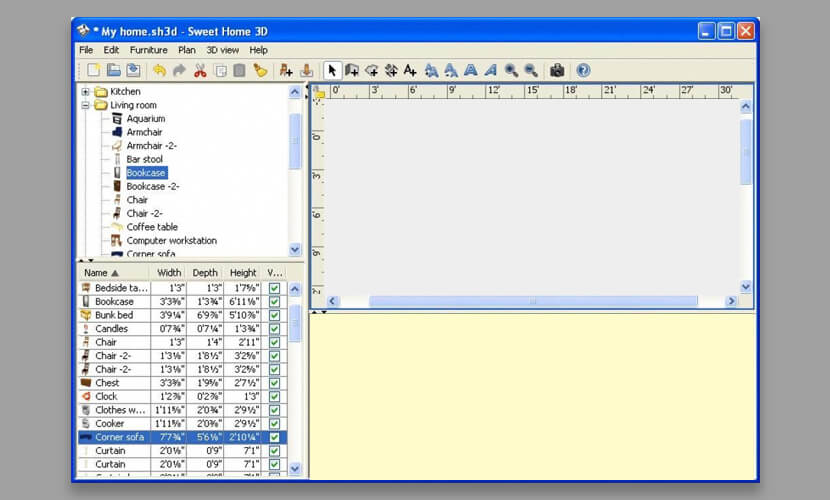Open the 3D view menu
Screen dimensions: 830x500
click(222, 50)
